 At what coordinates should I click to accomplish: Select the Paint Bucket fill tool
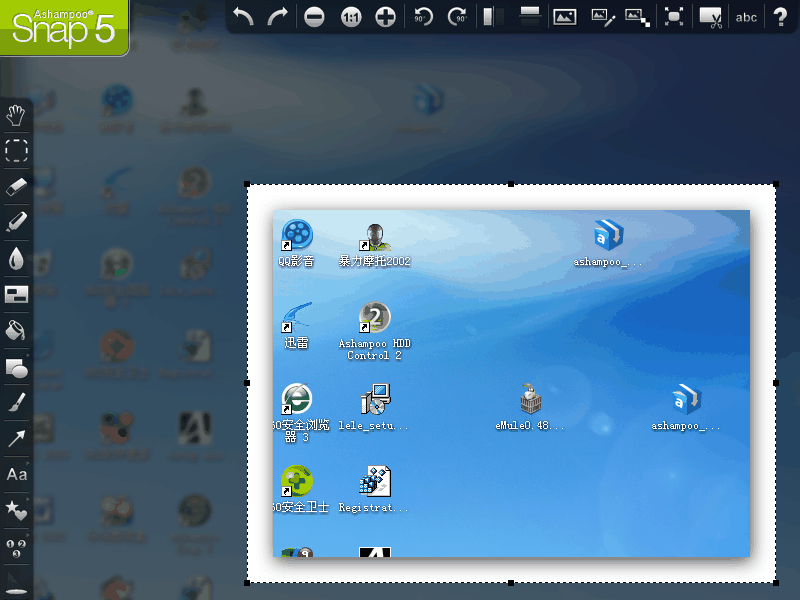click(16, 330)
